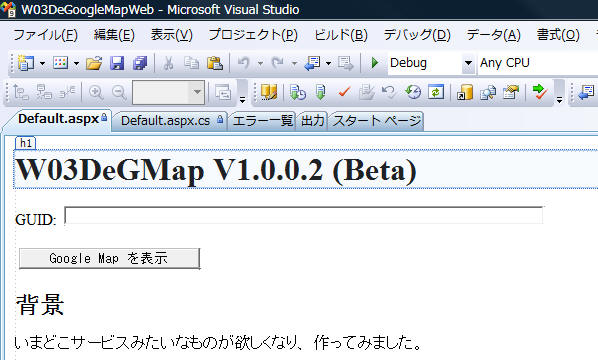Click the red checkmark Check In icon

pyautogui.click(x=344, y=92)
